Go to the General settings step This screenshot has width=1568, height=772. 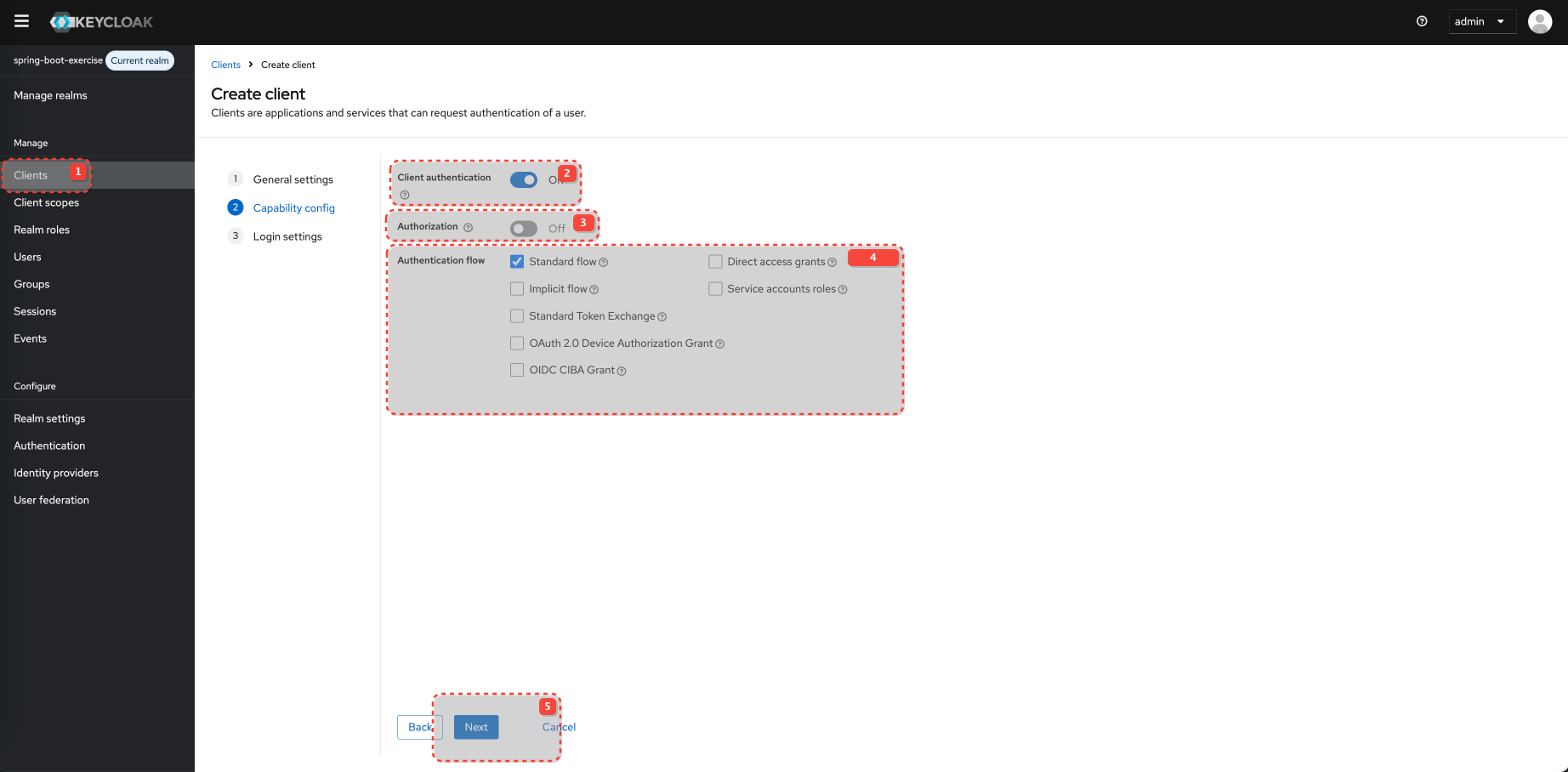pos(293,179)
